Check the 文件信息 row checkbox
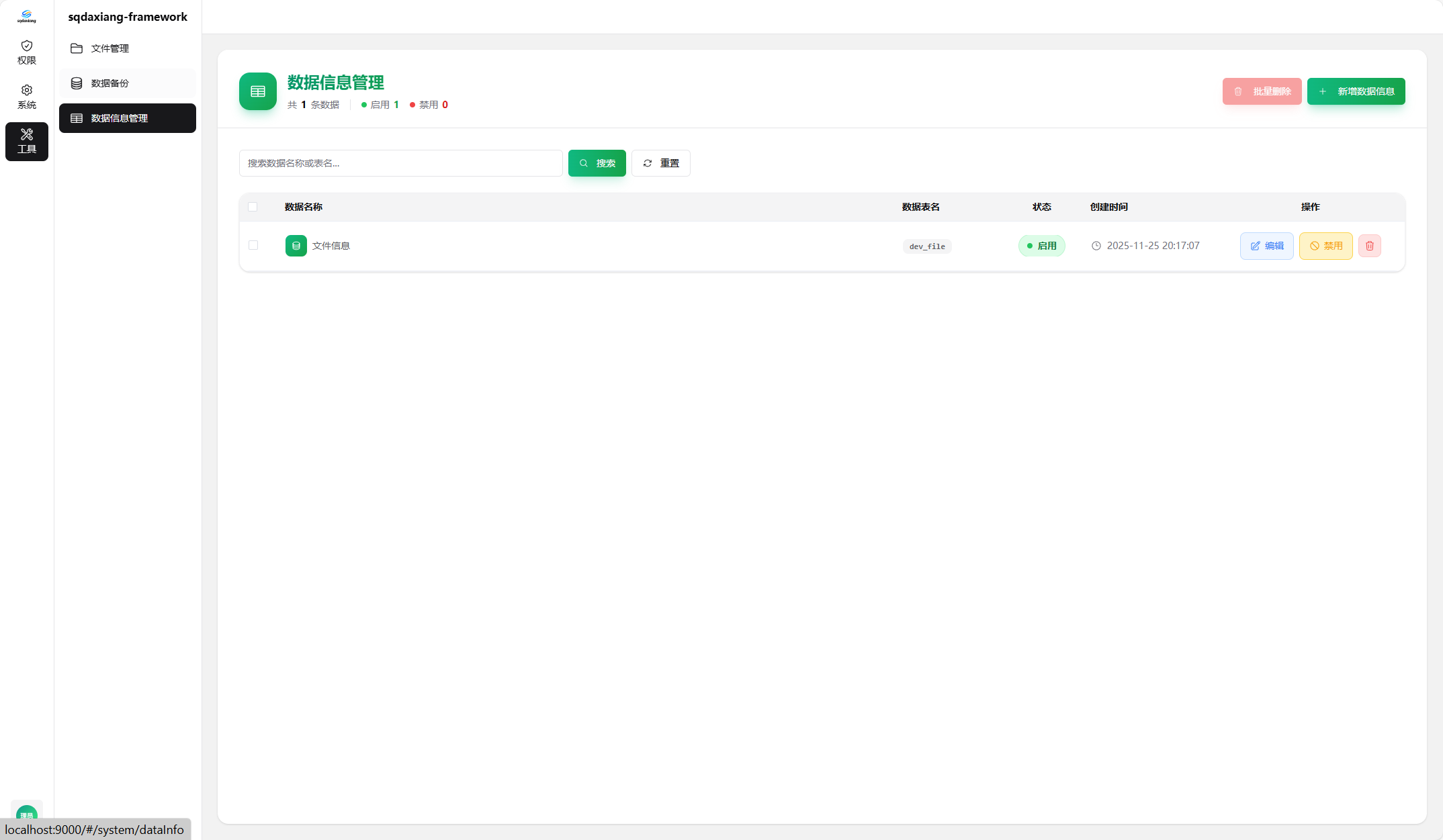Screen dimensions: 1443x840 pyautogui.click(x=253, y=245)
